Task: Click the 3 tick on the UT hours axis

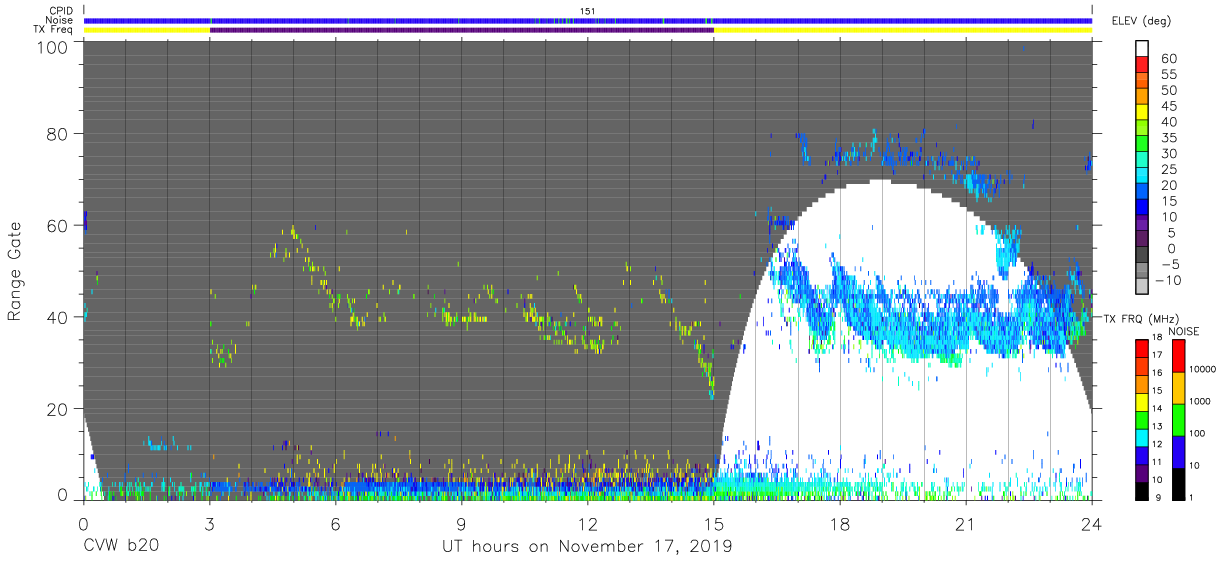Action: click(209, 523)
